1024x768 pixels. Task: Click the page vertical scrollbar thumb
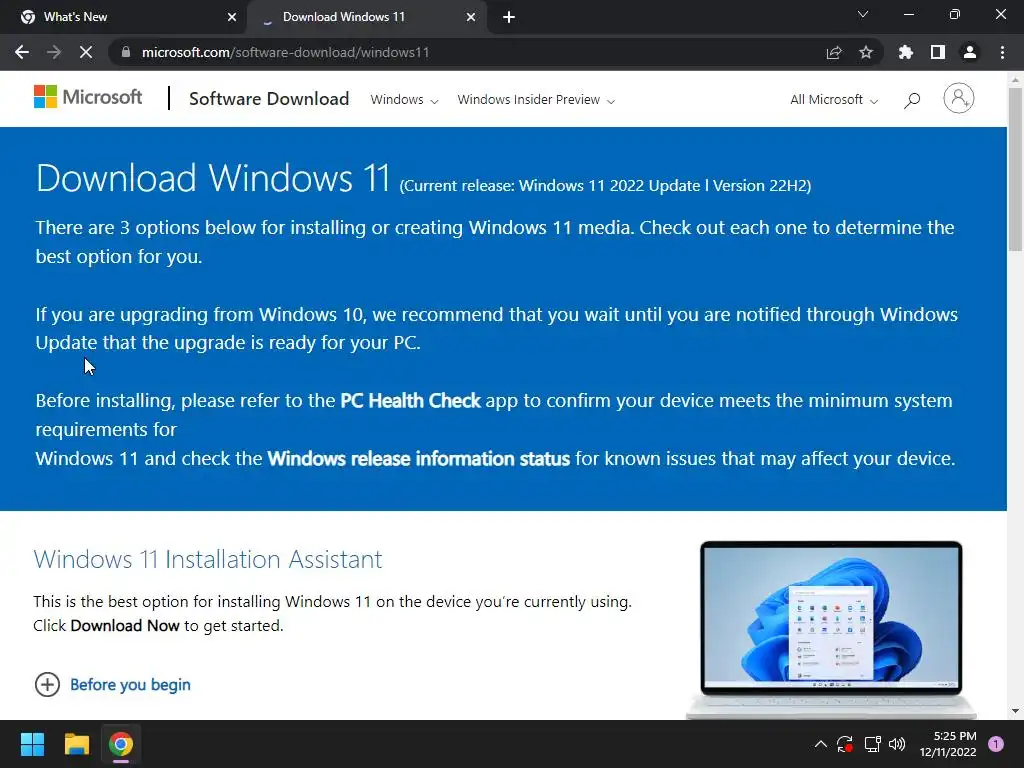coord(1015,169)
